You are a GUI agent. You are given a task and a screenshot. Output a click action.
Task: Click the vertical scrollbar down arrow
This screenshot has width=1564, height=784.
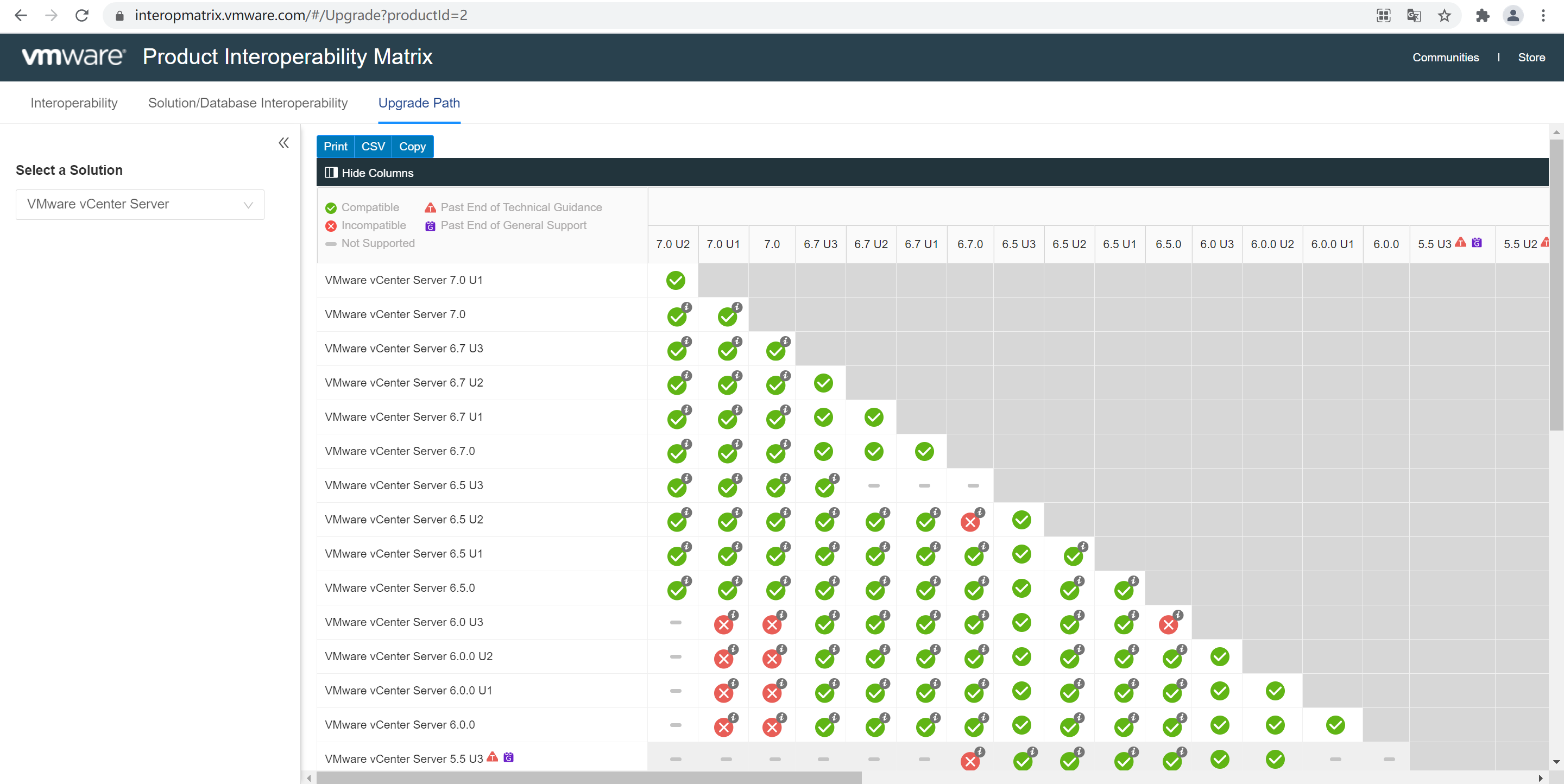point(1556,762)
